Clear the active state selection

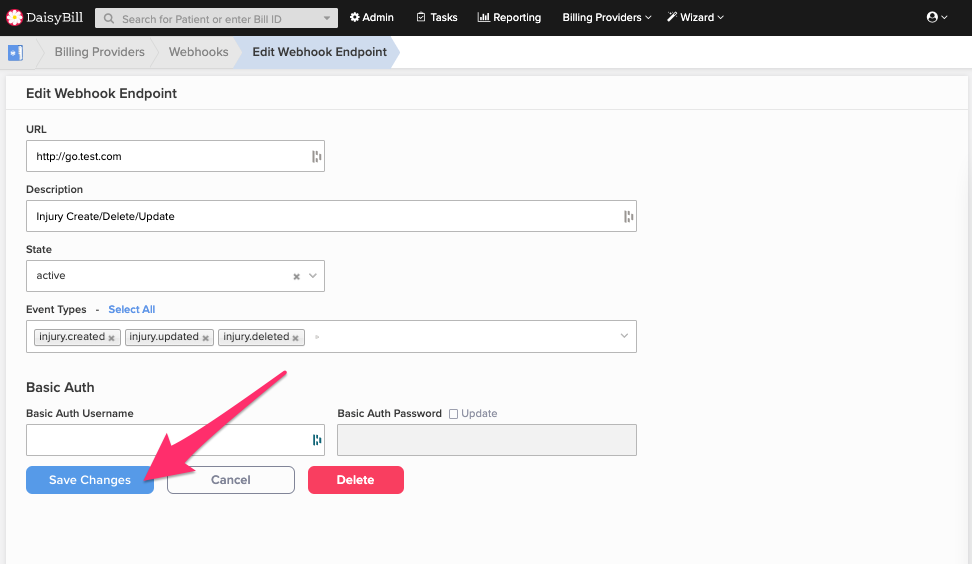click(296, 276)
